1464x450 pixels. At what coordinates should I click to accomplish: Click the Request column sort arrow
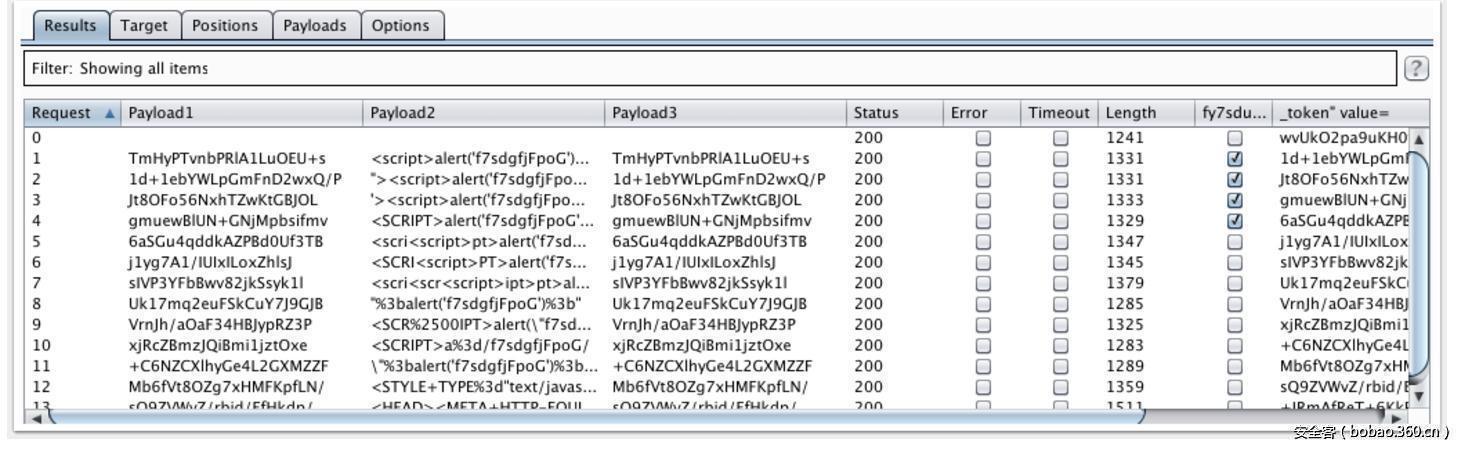click(x=110, y=113)
